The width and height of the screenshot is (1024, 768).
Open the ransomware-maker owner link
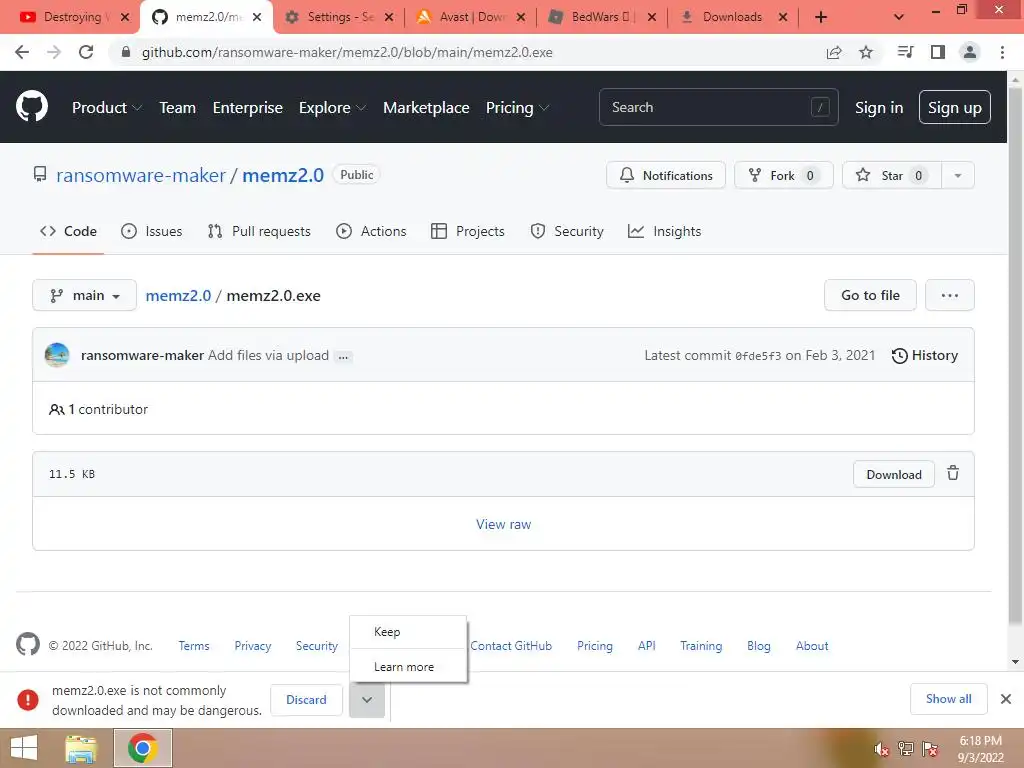[140, 175]
